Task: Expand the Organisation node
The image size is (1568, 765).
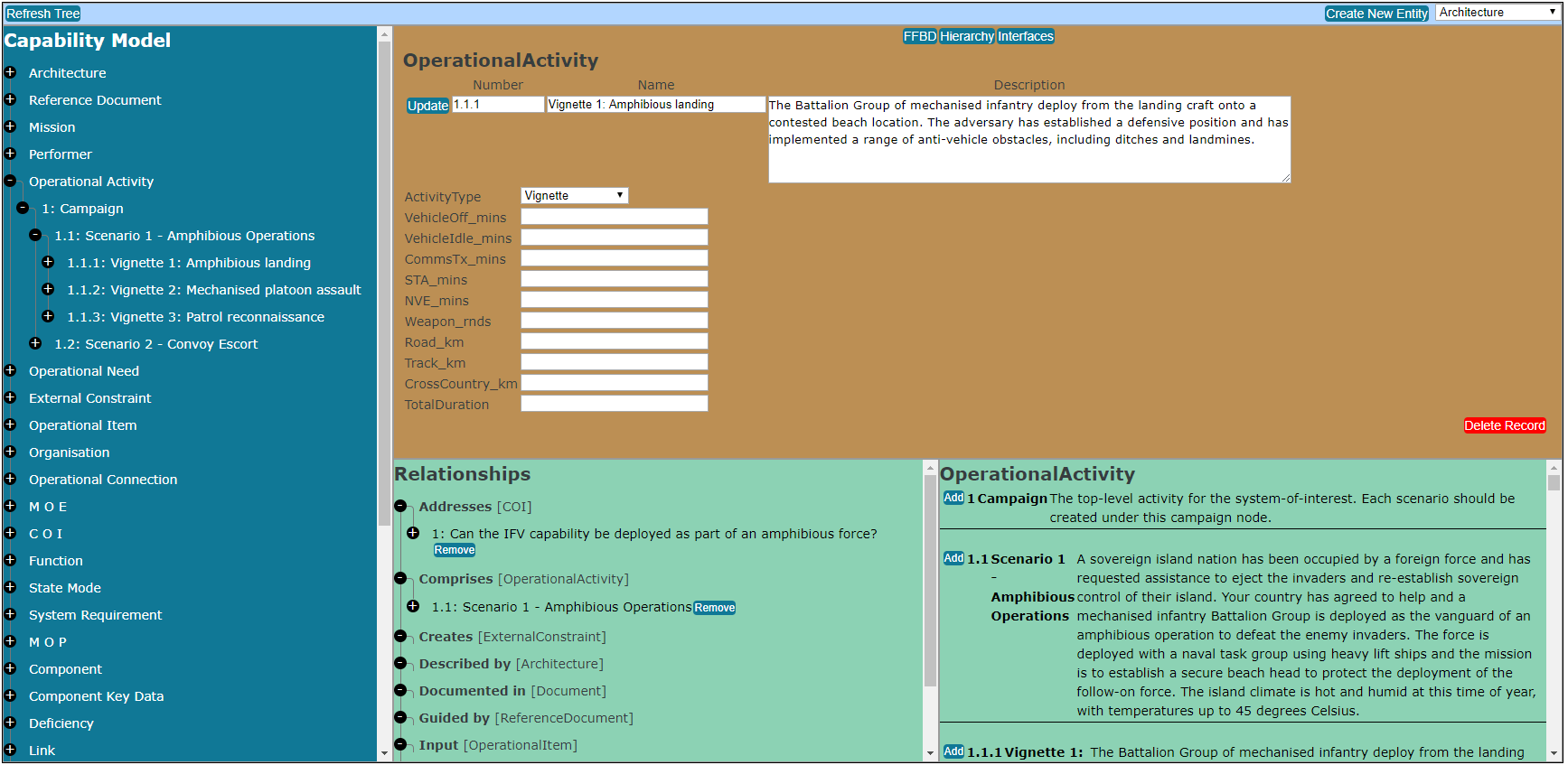Action: (x=10, y=452)
